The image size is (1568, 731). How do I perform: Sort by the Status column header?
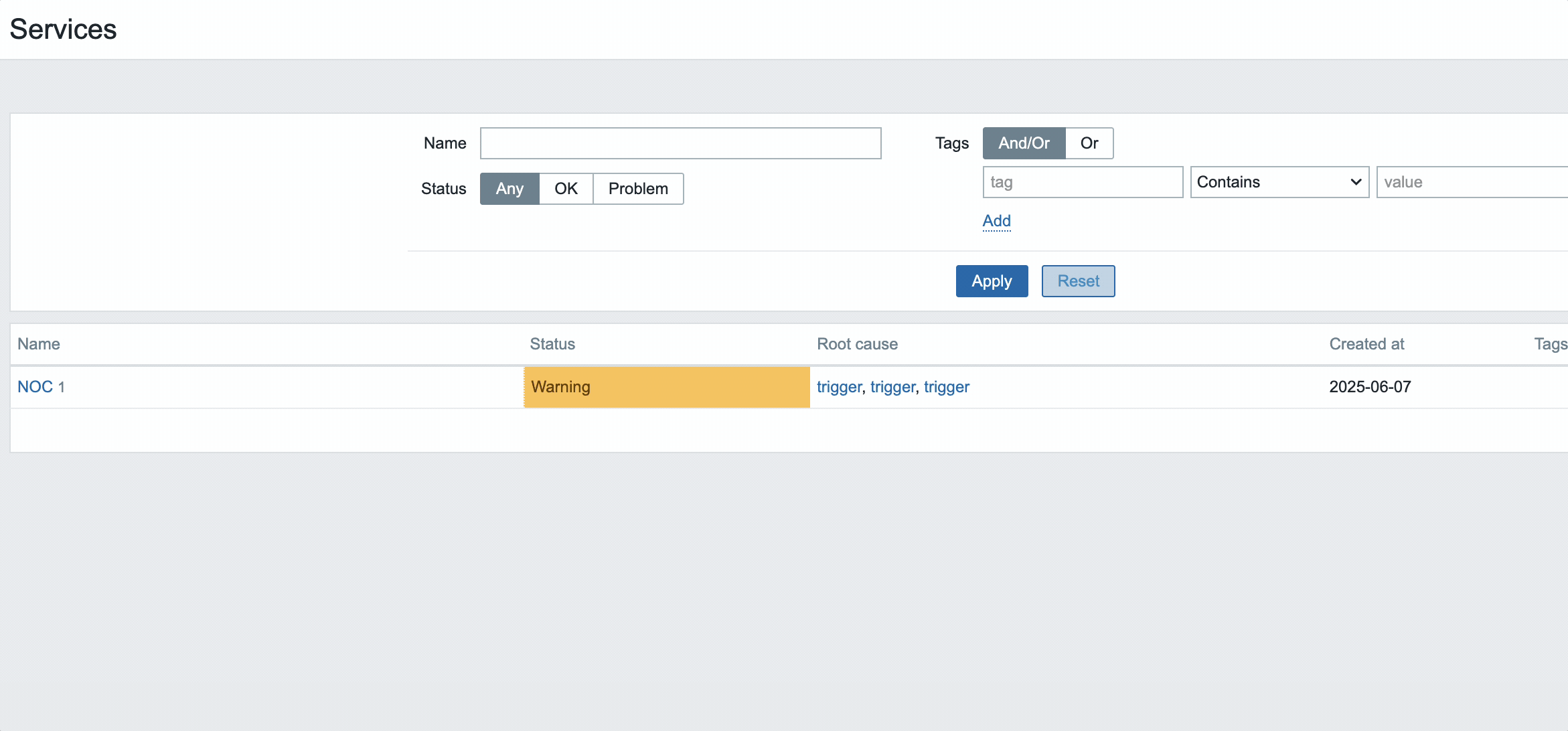552,344
